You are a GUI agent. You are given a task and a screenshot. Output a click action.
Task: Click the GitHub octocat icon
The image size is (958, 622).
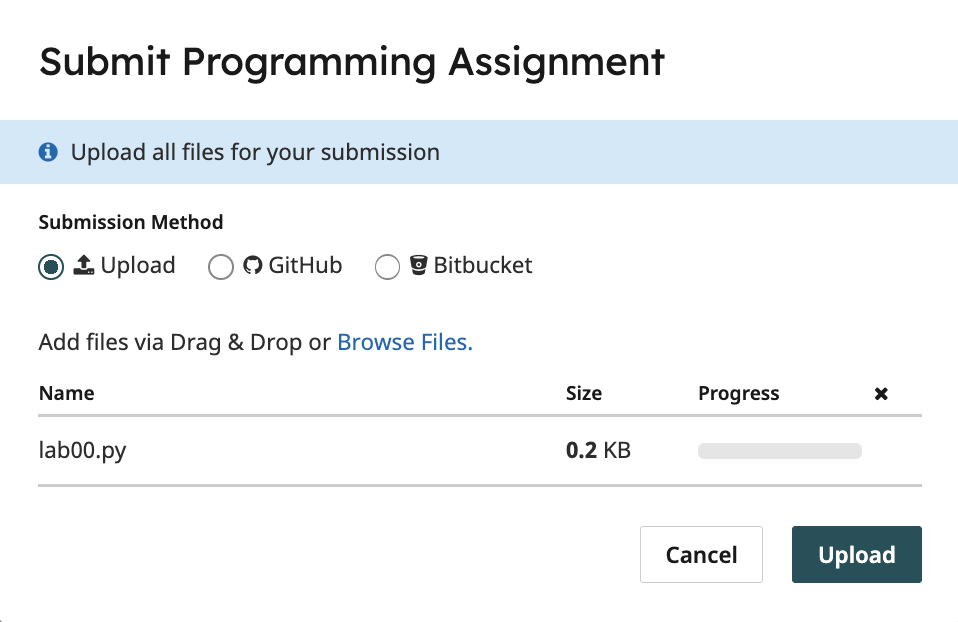(x=251, y=265)
